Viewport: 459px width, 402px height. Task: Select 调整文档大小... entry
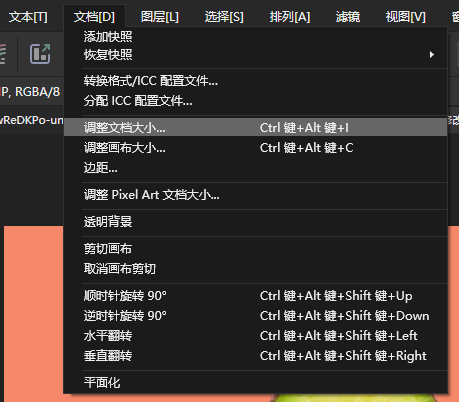(255, 128)
